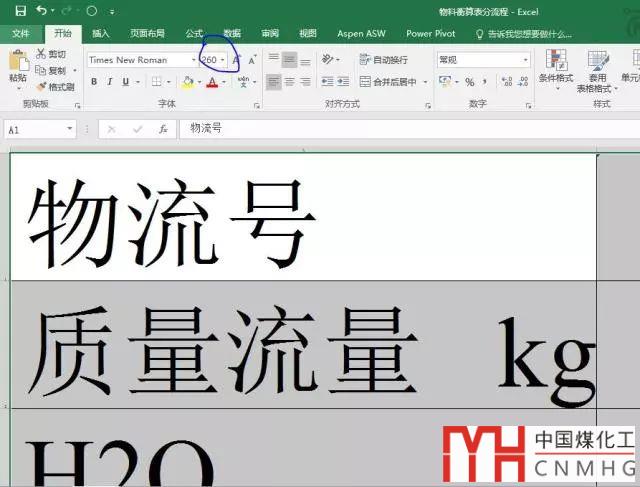640x487 pixels.
Task: Click 格式刷 (Format Painter)
Action: point(56,87)
